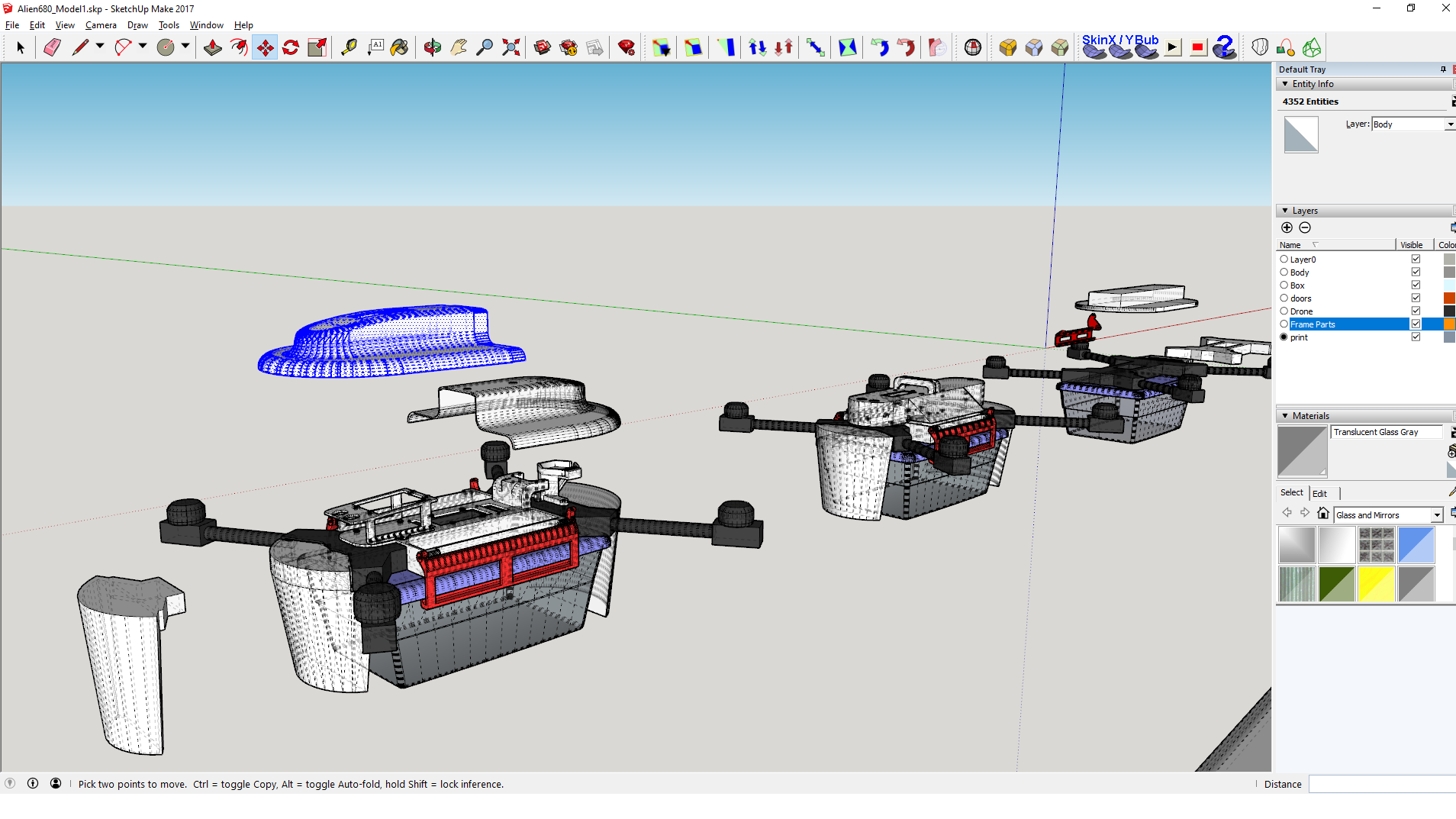The width and height of the screenshot is (1456, 819).
Task: Open the Layer dropdown in Entity Info
Action: click(x=1450, y=124)
